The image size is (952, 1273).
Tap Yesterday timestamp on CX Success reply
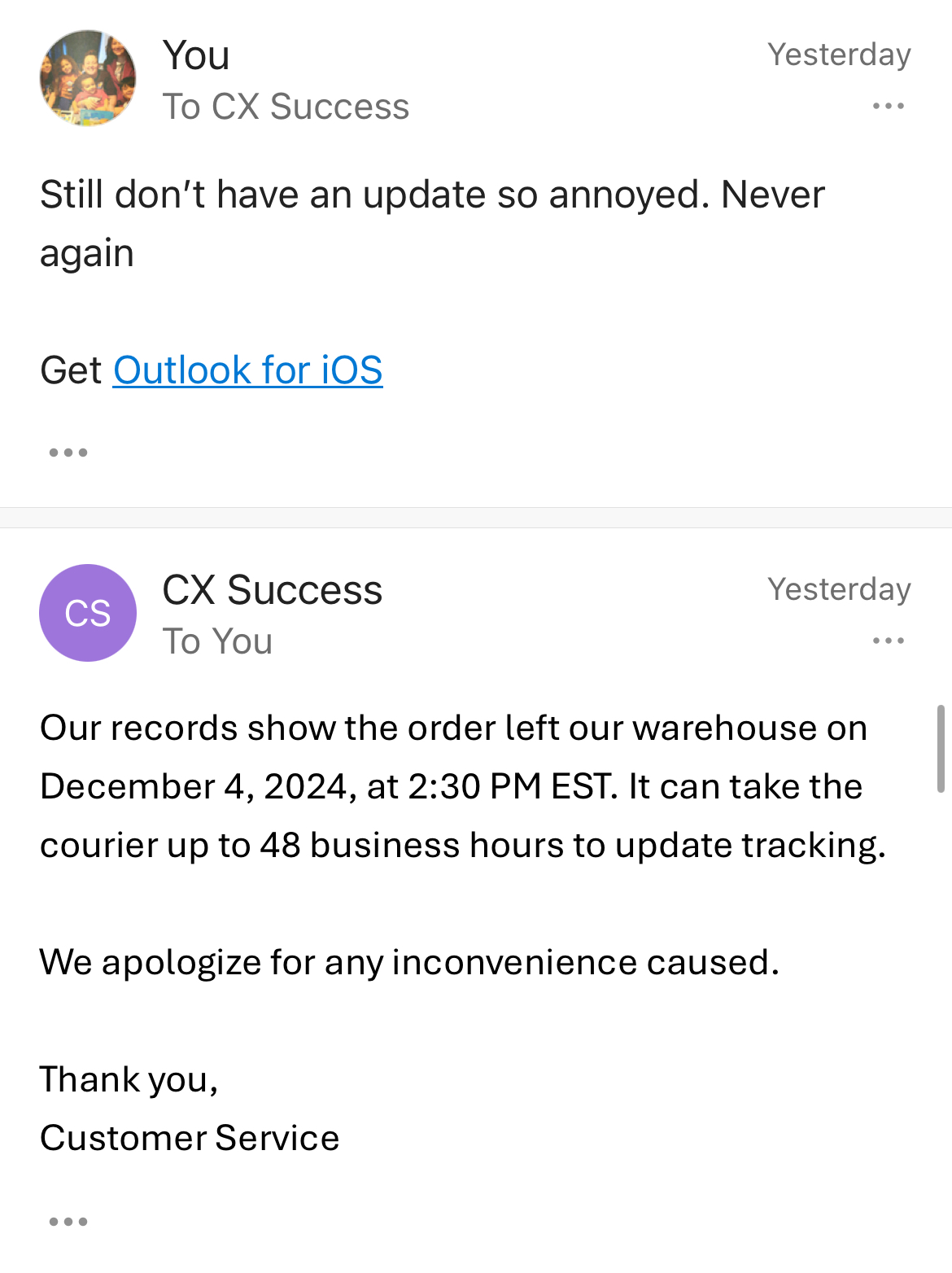click(839, 589)
